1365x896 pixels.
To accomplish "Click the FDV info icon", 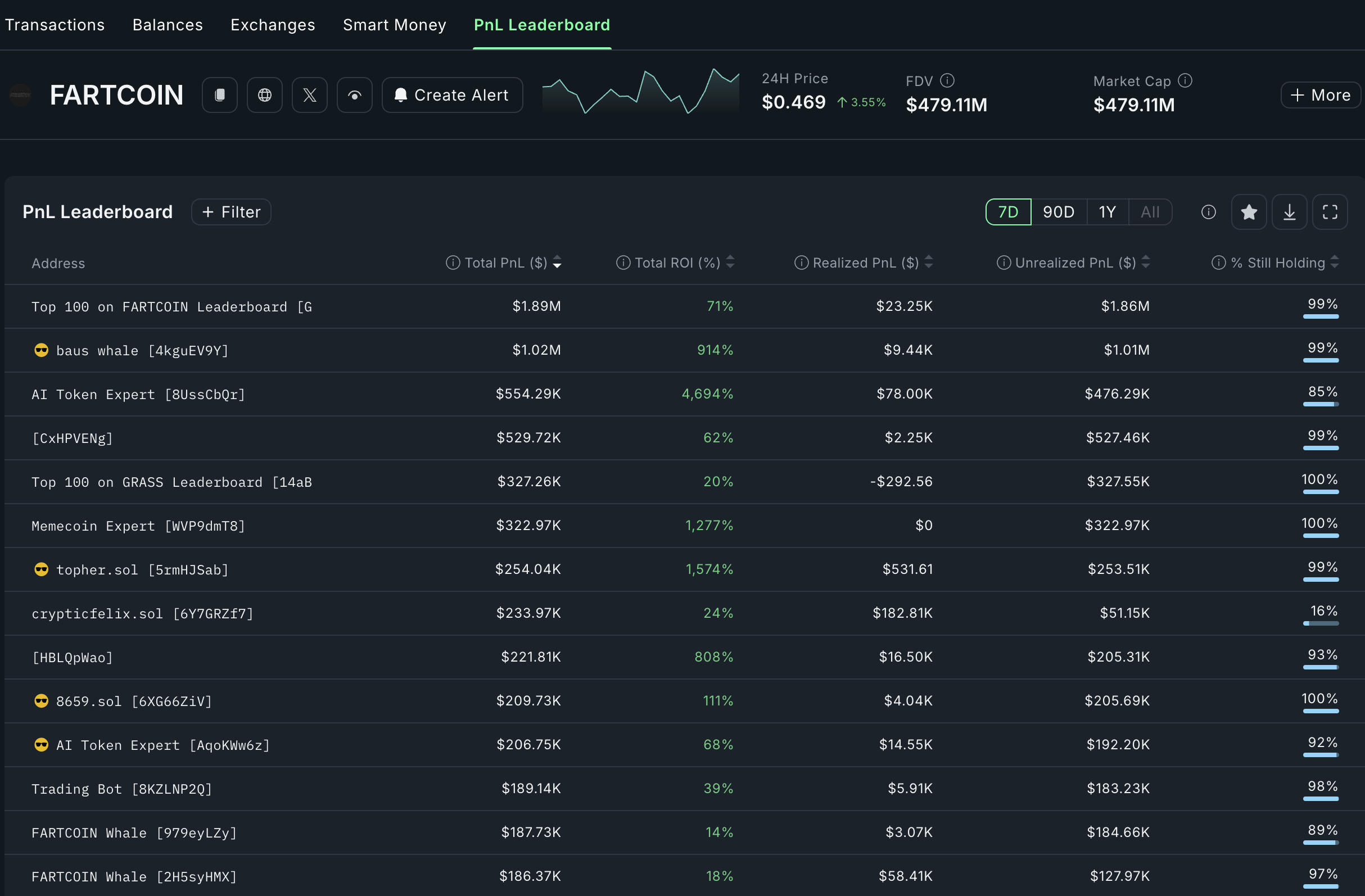I will pyautogui.click(x=948, y=81).
